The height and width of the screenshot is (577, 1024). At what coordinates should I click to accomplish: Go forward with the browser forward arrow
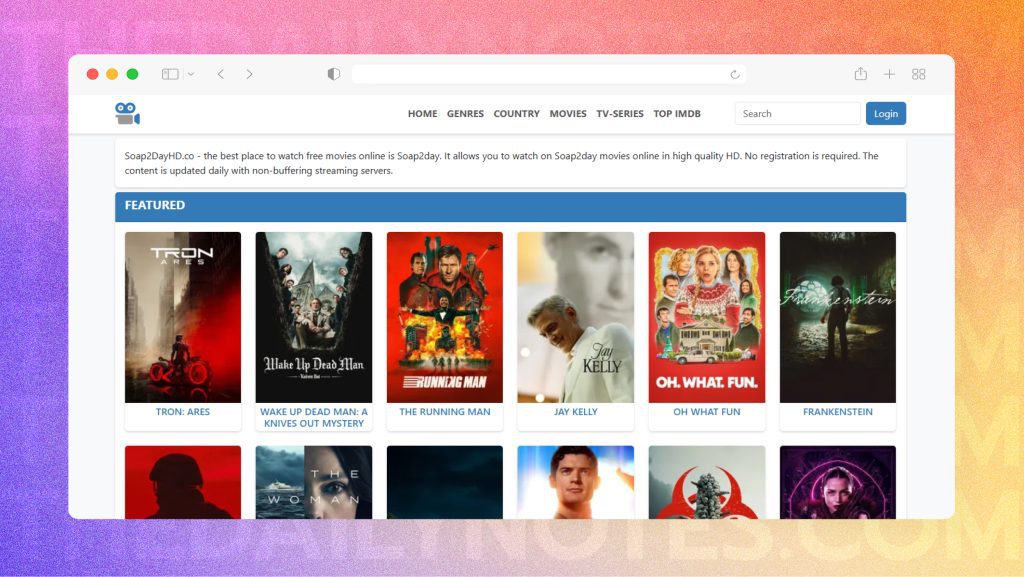(249, 74)
